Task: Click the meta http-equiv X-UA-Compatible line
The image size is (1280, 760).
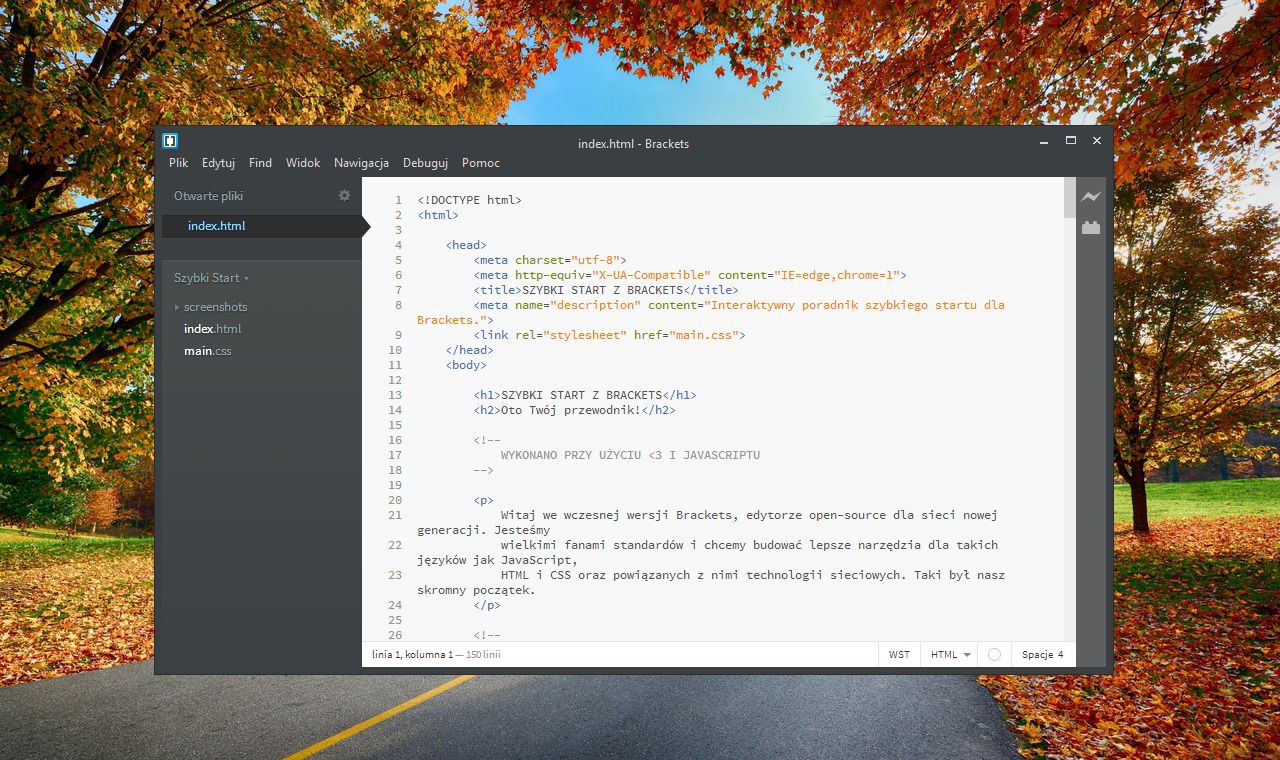Action: (690, 275)
